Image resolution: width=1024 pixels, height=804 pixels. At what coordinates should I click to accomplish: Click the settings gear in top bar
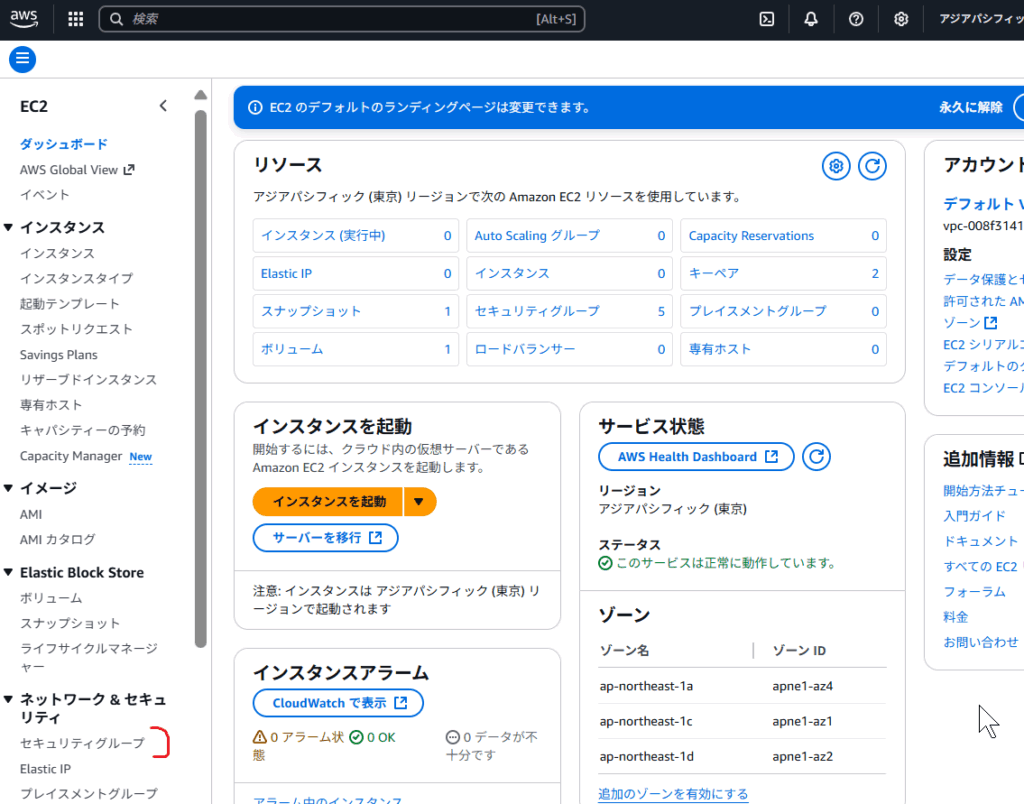tap(901, 19)
